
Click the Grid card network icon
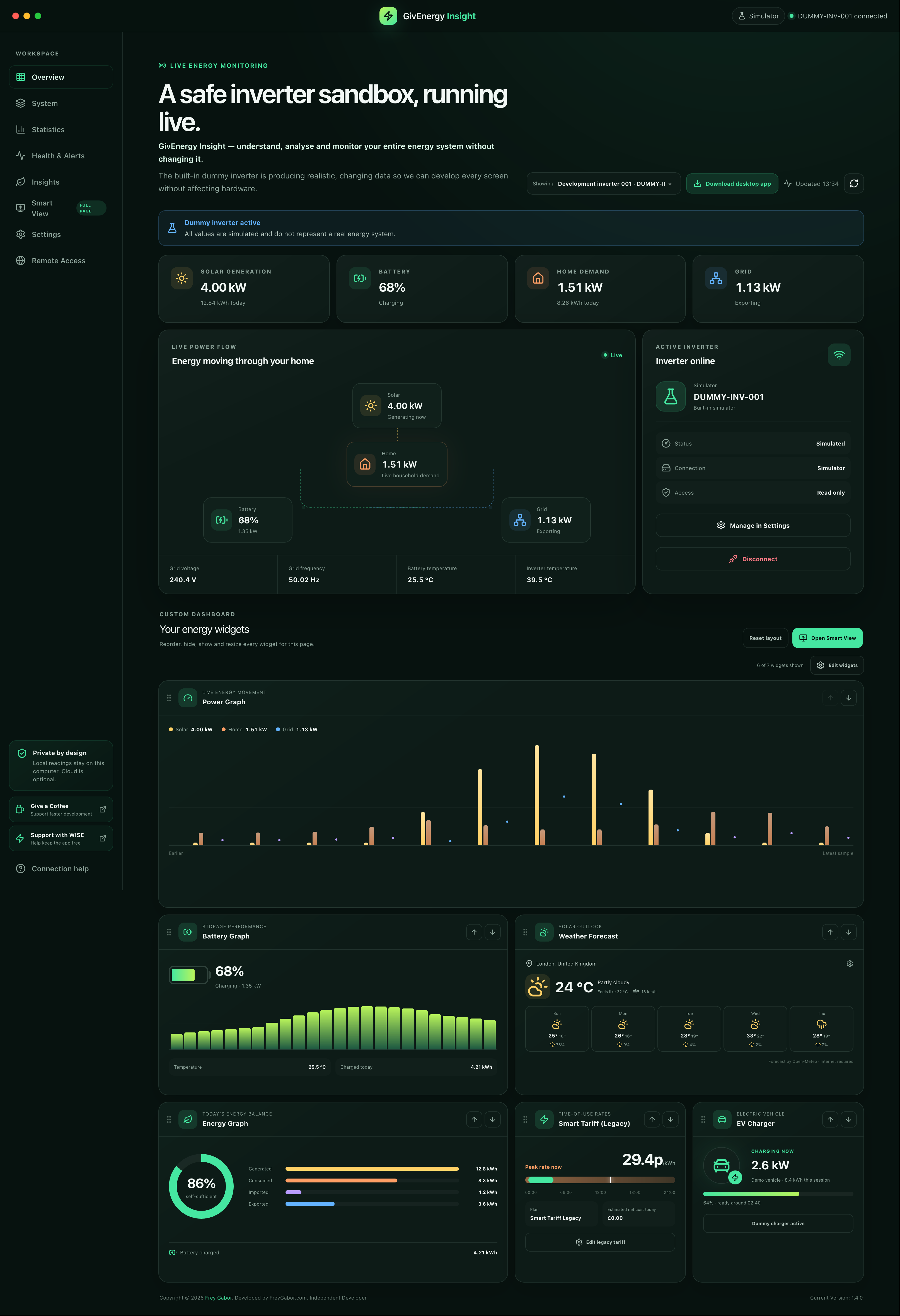[x=716, y=278]
